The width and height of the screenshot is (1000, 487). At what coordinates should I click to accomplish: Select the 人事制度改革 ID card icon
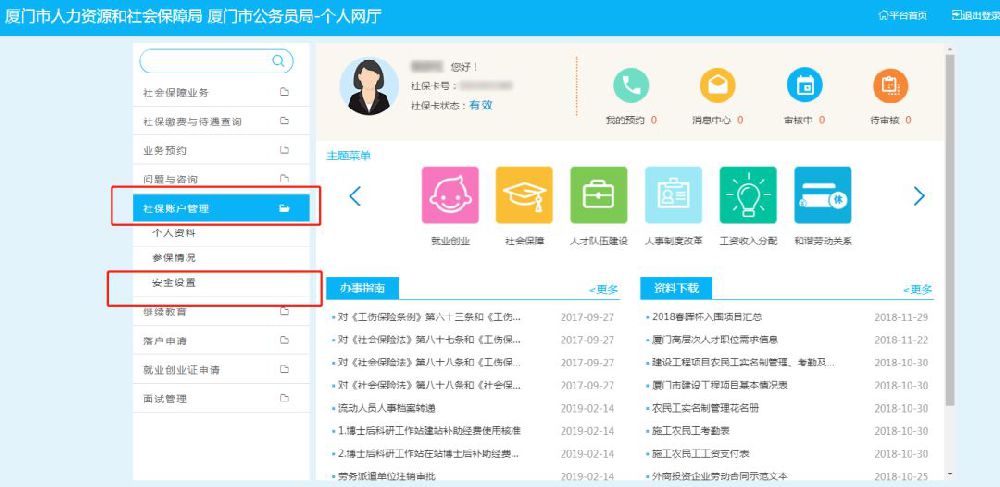[x=673, y=196]
